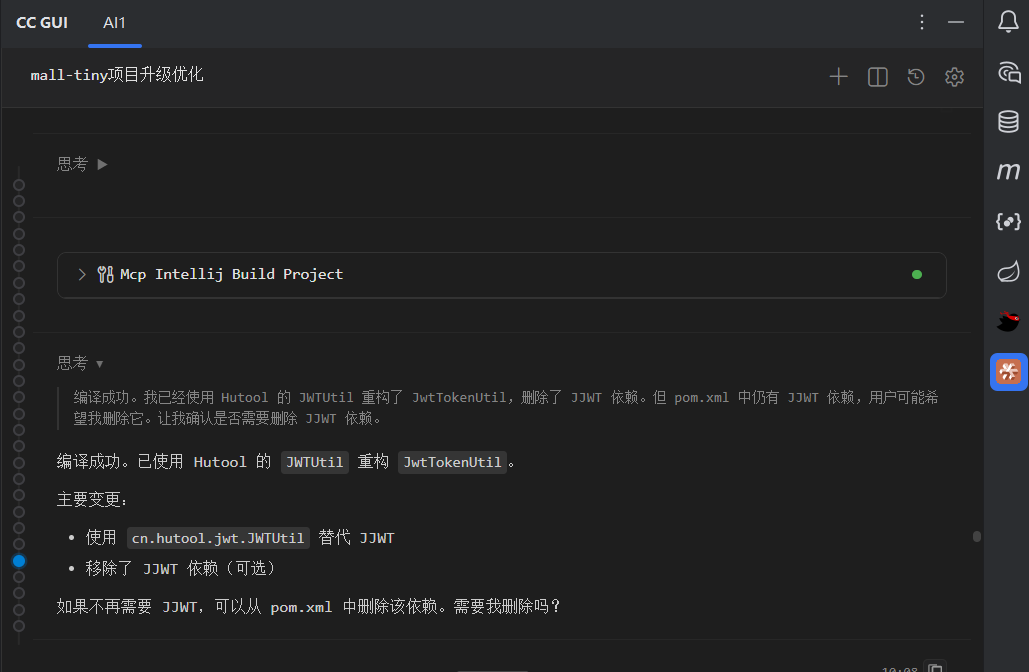Toggle the split-pane view icon

(877, 76)
